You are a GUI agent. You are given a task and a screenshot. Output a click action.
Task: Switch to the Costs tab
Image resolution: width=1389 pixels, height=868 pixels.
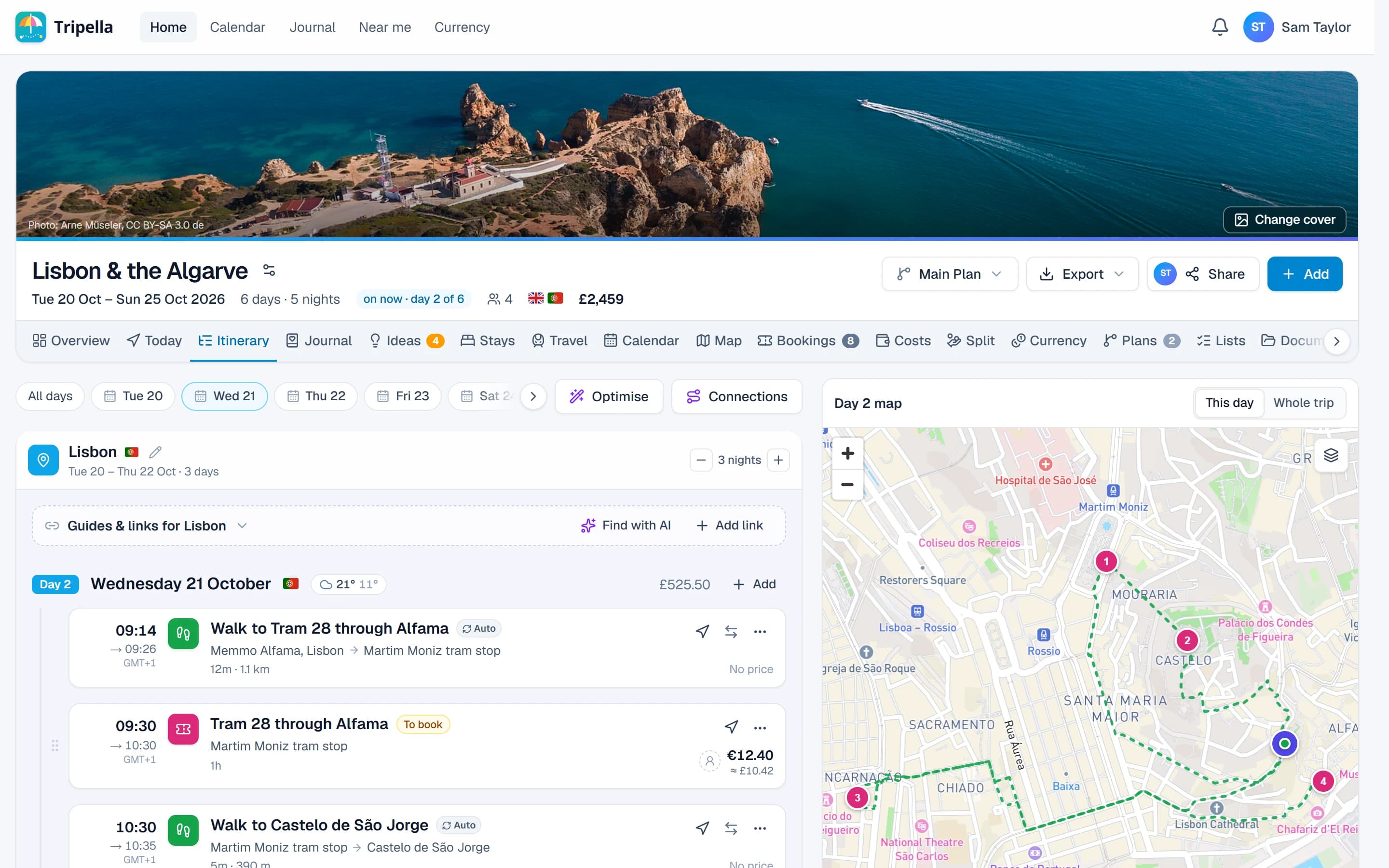(903, 341)
